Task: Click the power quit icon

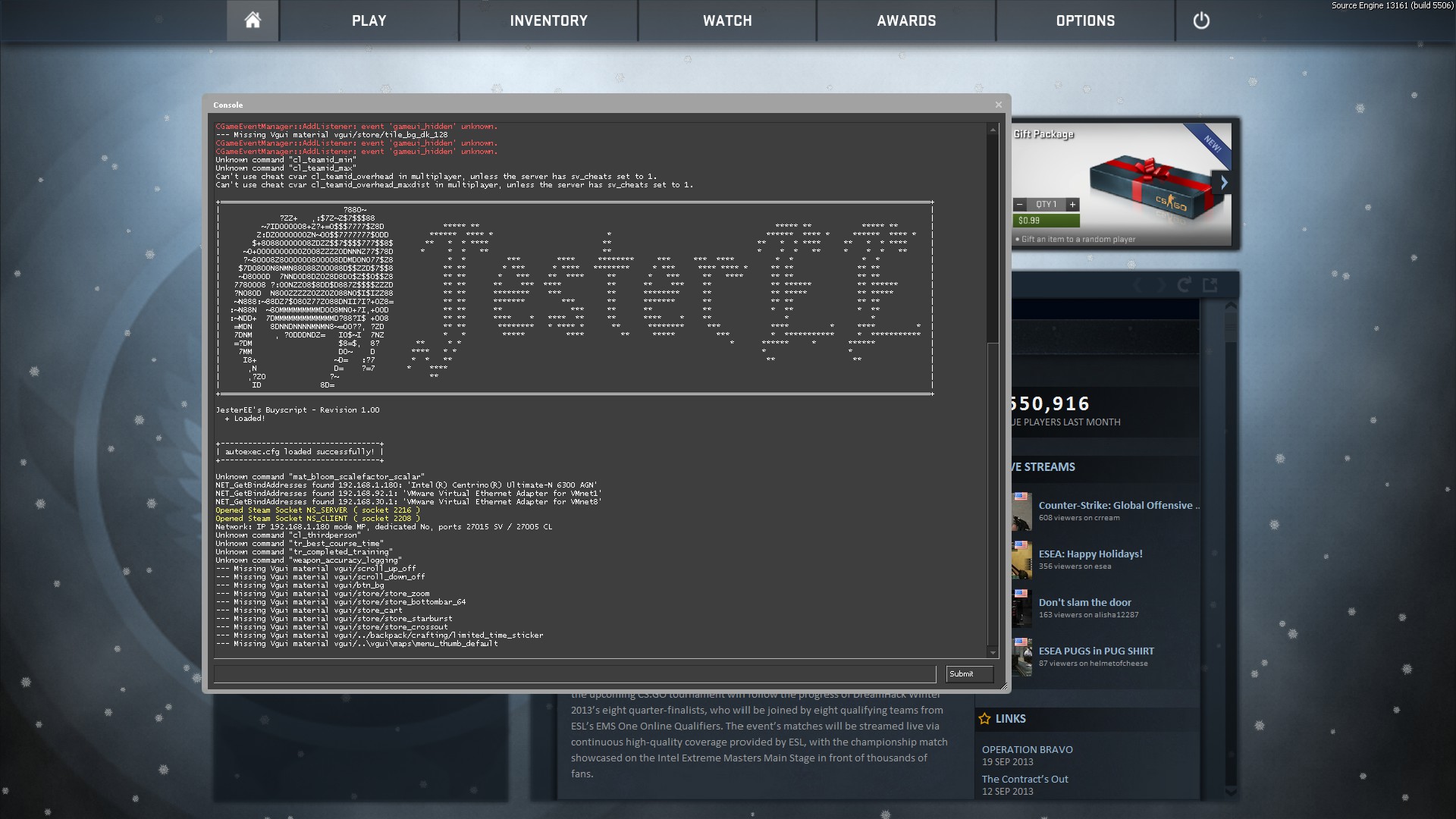Action: coord(1201,20)
